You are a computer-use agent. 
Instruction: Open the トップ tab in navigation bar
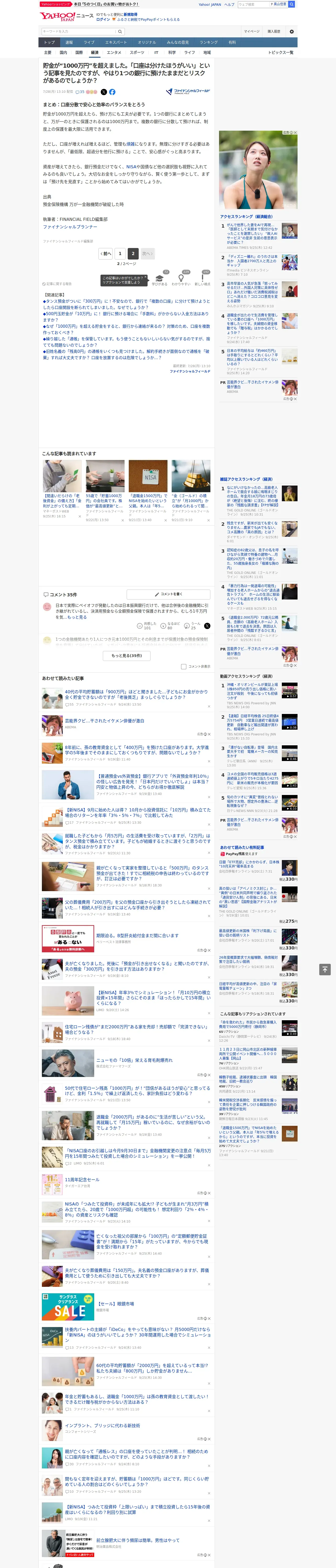pos(49,43)
